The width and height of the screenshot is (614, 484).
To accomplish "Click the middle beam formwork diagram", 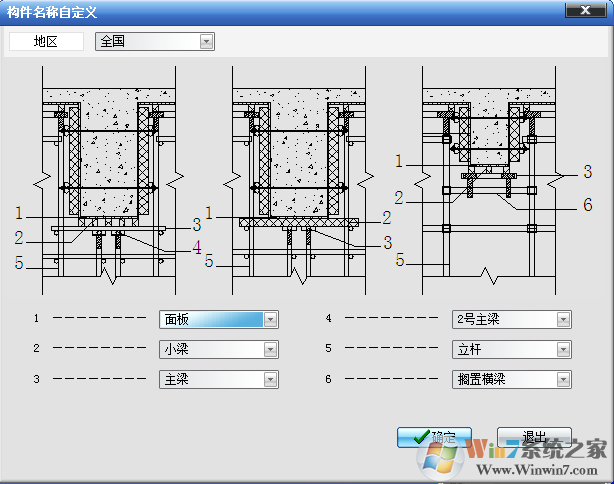I will pyautogui.click(x=299, y=180).
